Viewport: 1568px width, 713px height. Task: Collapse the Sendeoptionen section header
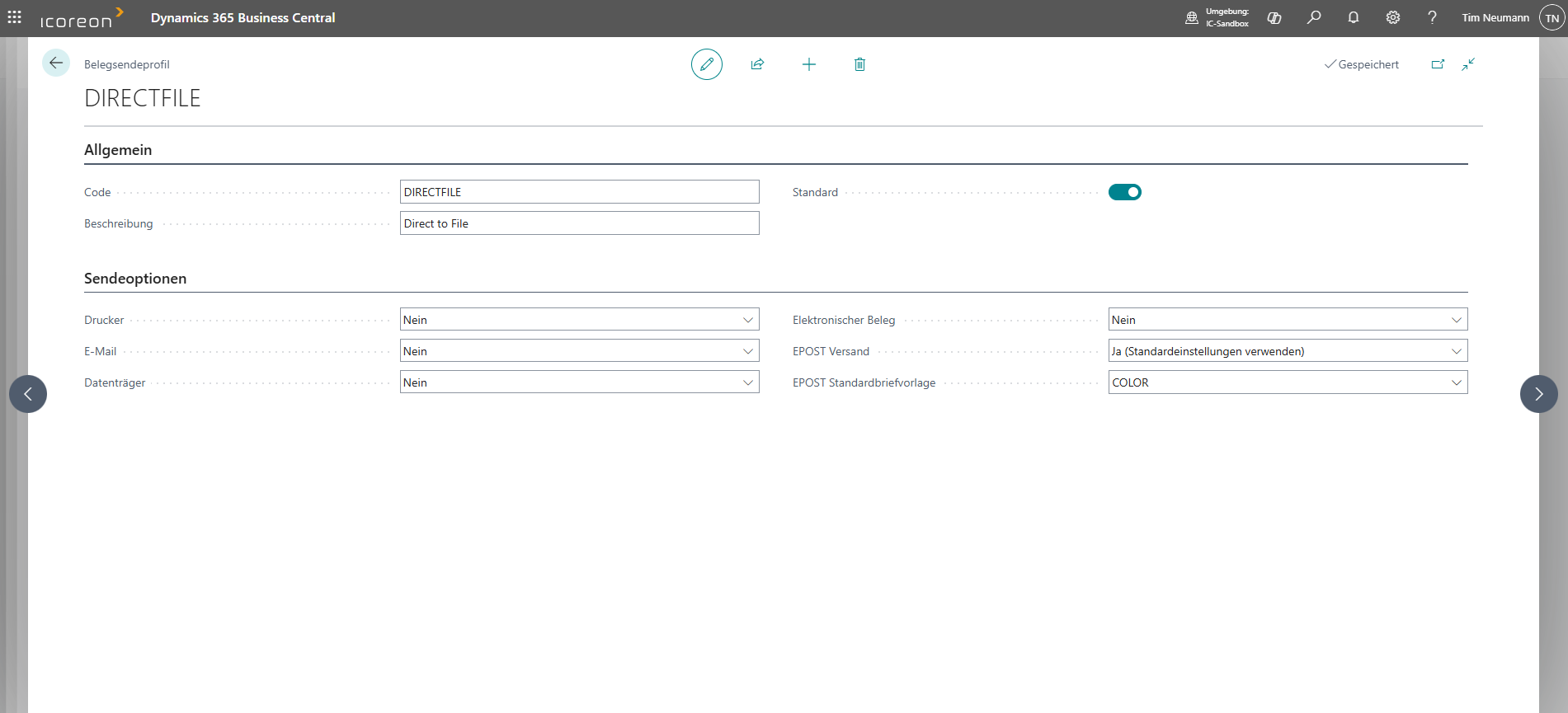135,279
